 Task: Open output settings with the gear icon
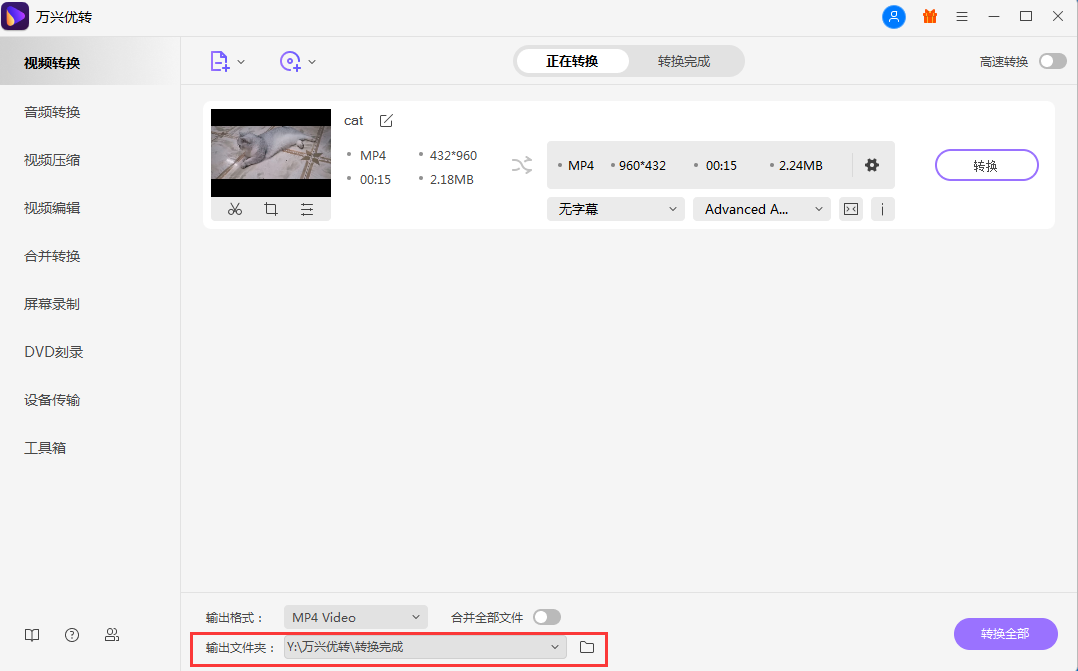tap(871, 164)
